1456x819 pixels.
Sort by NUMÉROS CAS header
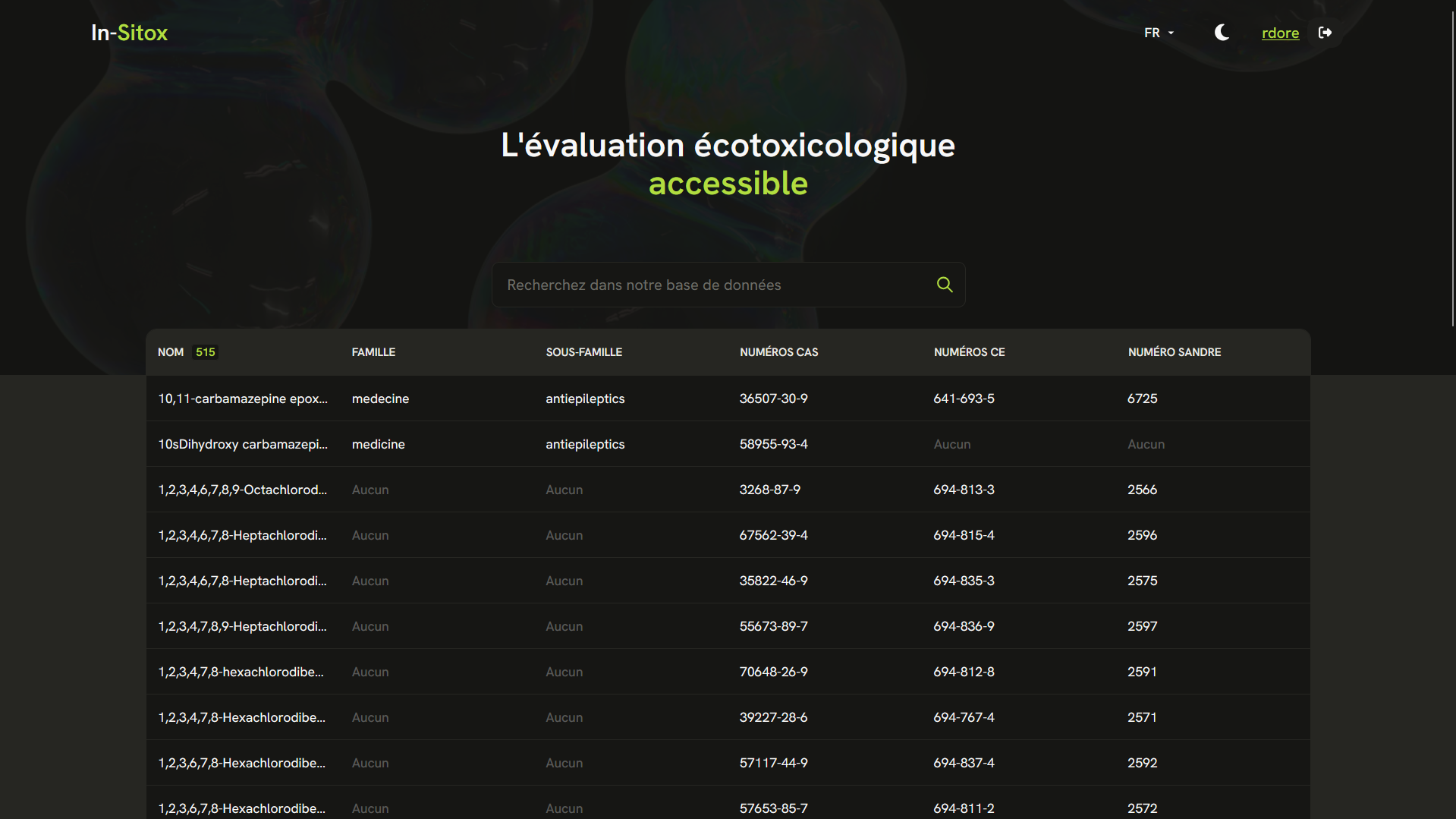[x=778, y=351]
